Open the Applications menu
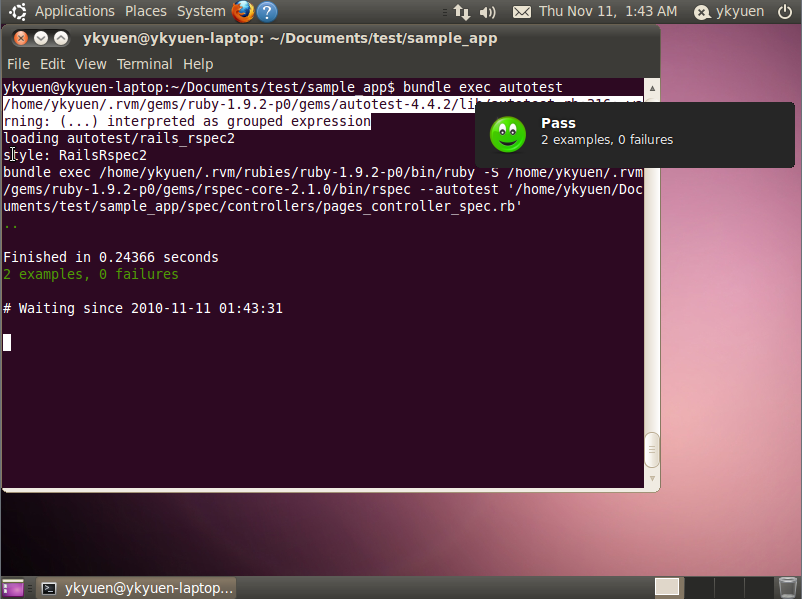This screenshot has height=599, width=802. (74, 12)
